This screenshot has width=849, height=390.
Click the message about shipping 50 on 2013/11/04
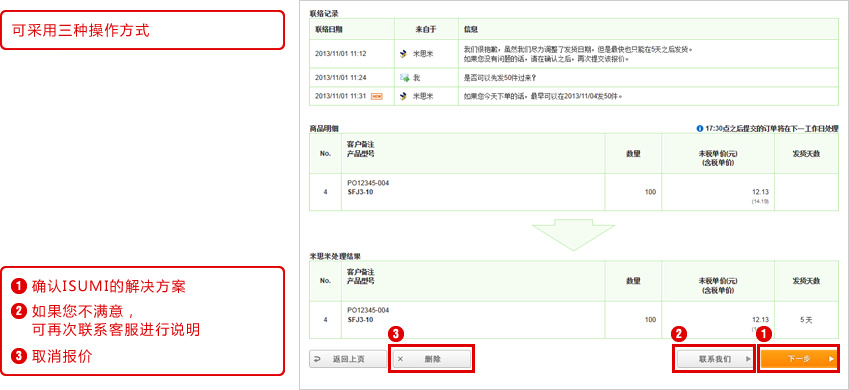pos(543,96)
